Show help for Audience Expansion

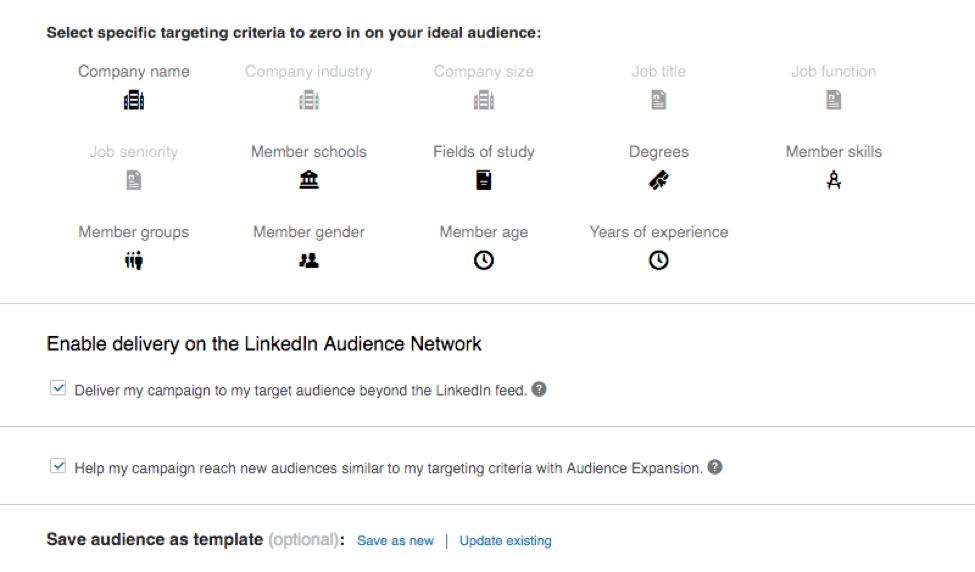(715, 467)
